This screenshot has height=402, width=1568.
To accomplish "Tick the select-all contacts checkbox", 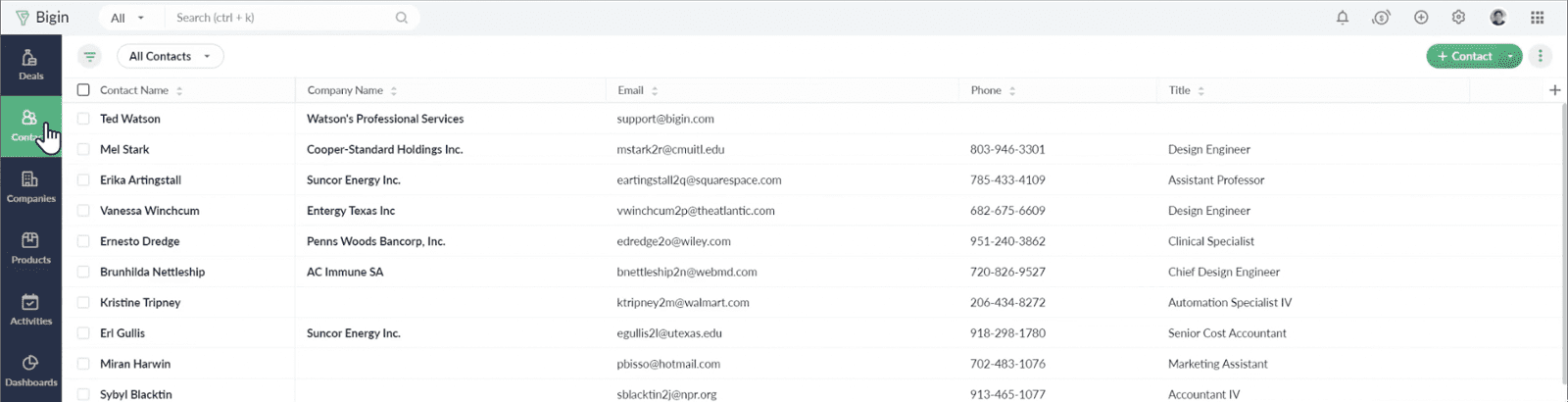I will (x=83, y=90).
